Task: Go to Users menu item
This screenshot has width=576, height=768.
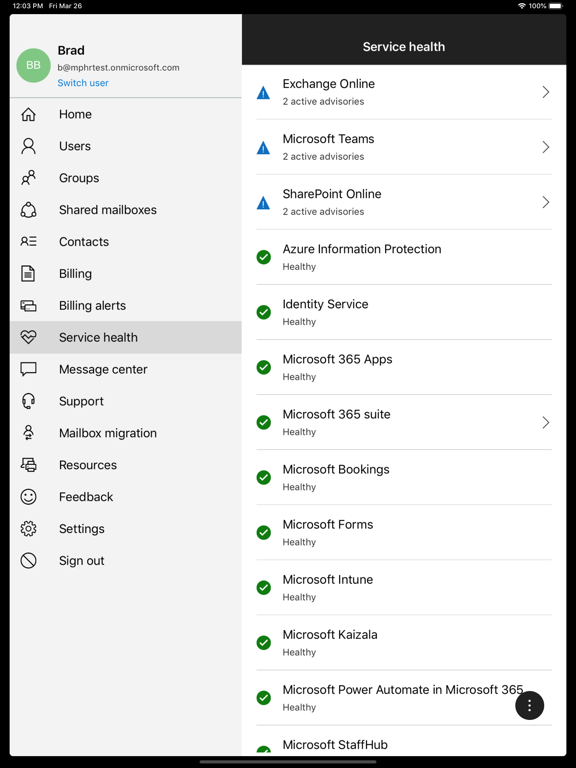Action: (x=125, y=146)
